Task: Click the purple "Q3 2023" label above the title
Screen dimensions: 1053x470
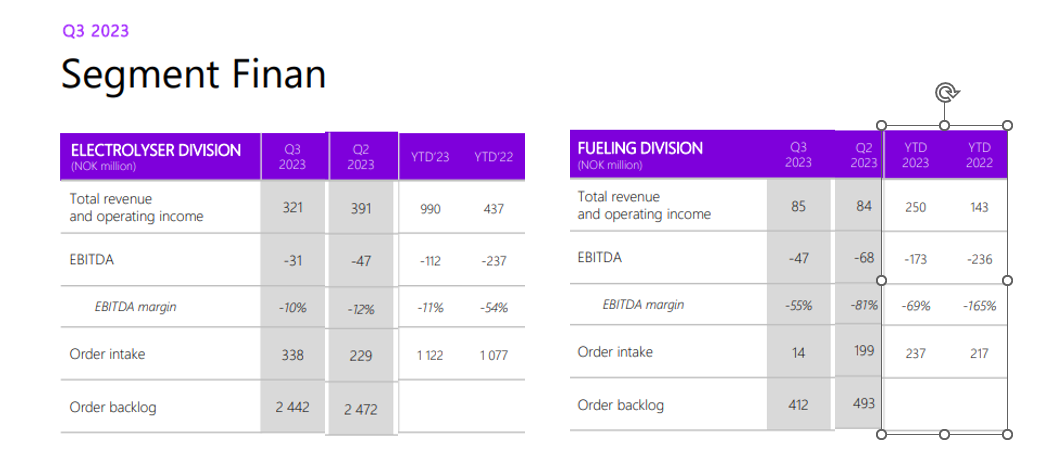Action: pos(96,31)
